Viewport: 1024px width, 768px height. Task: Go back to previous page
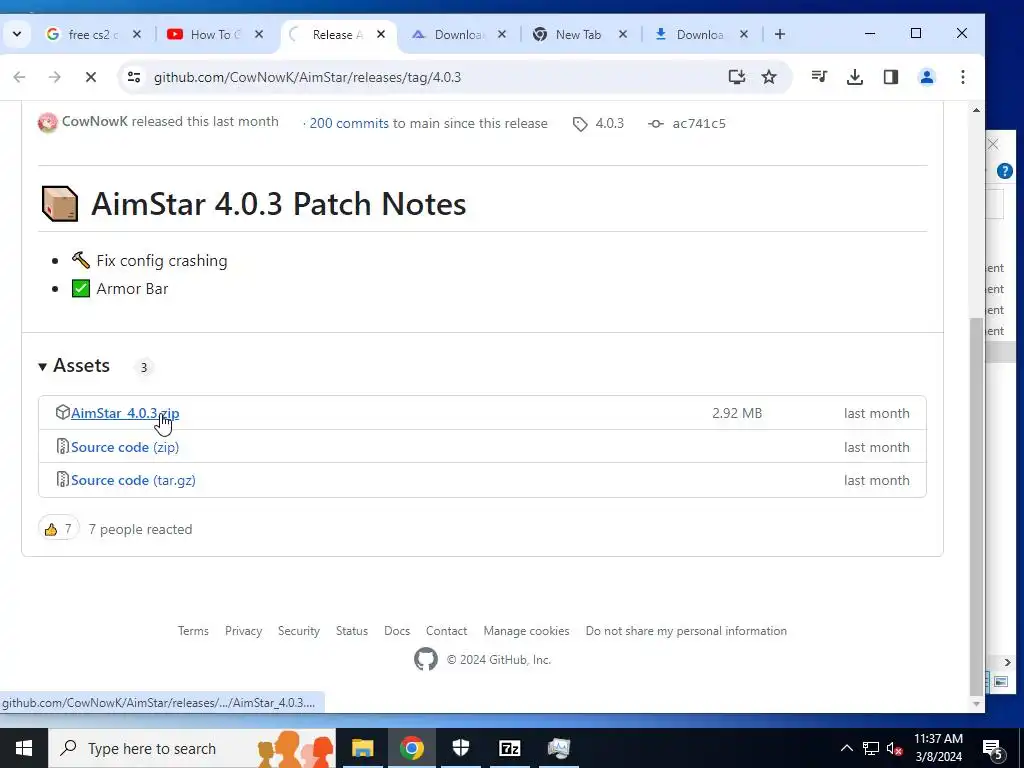click(20, 77)
